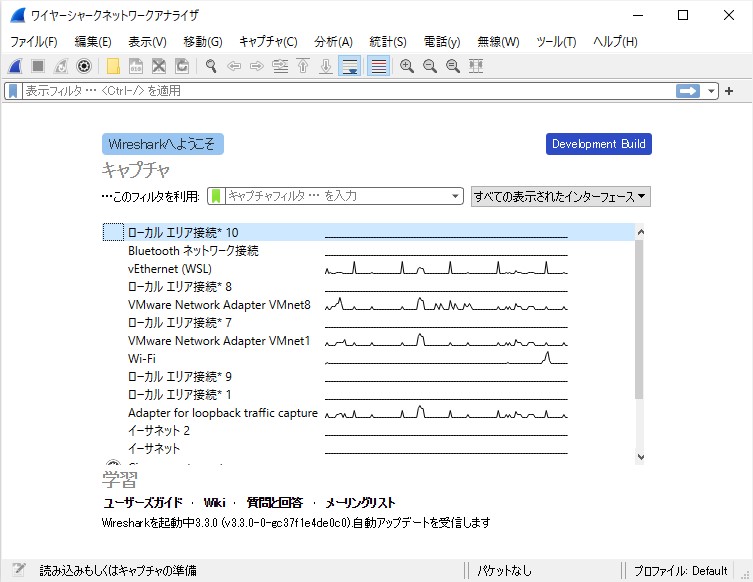Jump to first packet icon
This screenshot has width=753, height=582.
point(303,66)
